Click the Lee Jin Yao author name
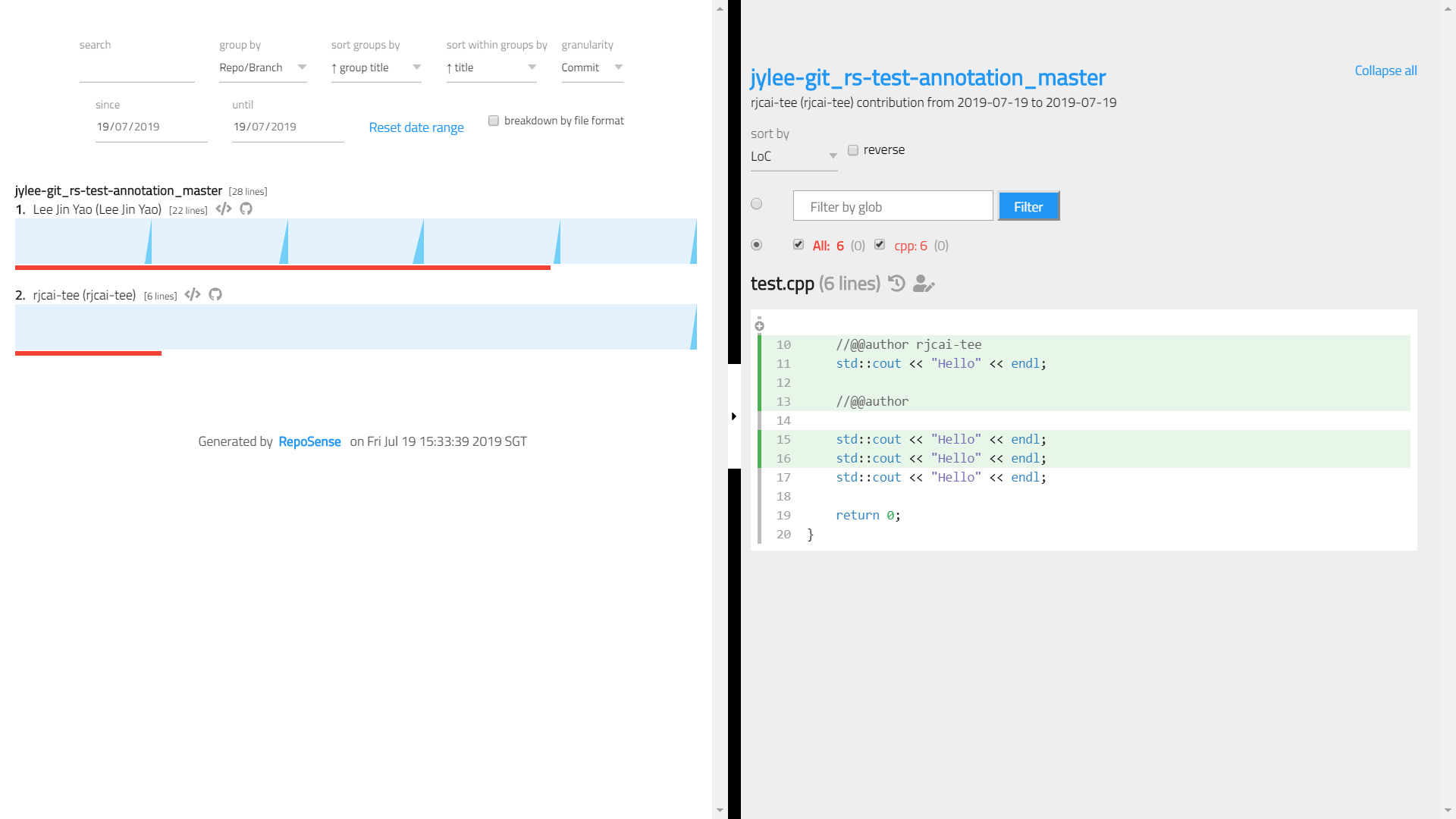Screen dimensions: 1456x819 click(97, 209)
